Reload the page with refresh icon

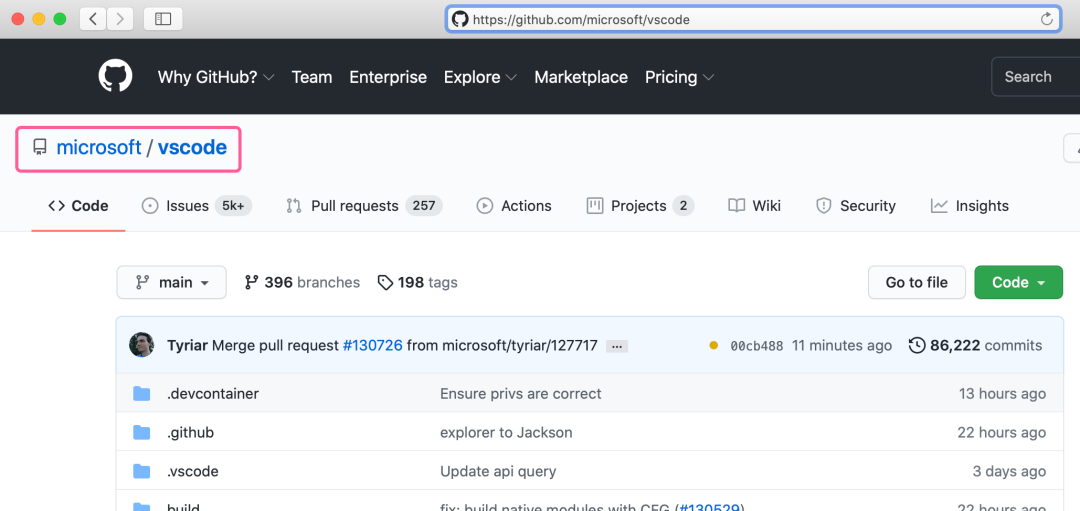(1047, 19)
